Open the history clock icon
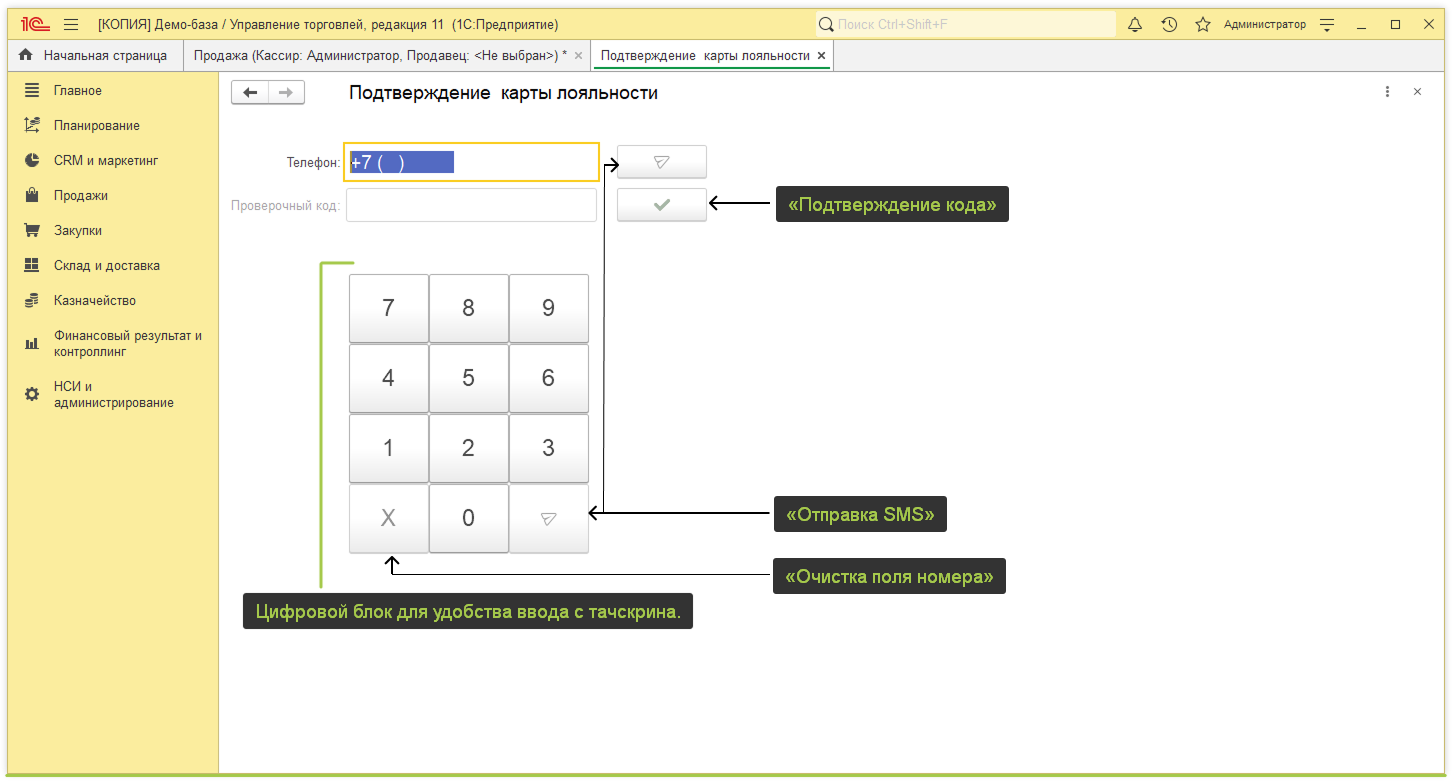Image resolution: width=1452 pixels, height=781 pixels. 1169,24
